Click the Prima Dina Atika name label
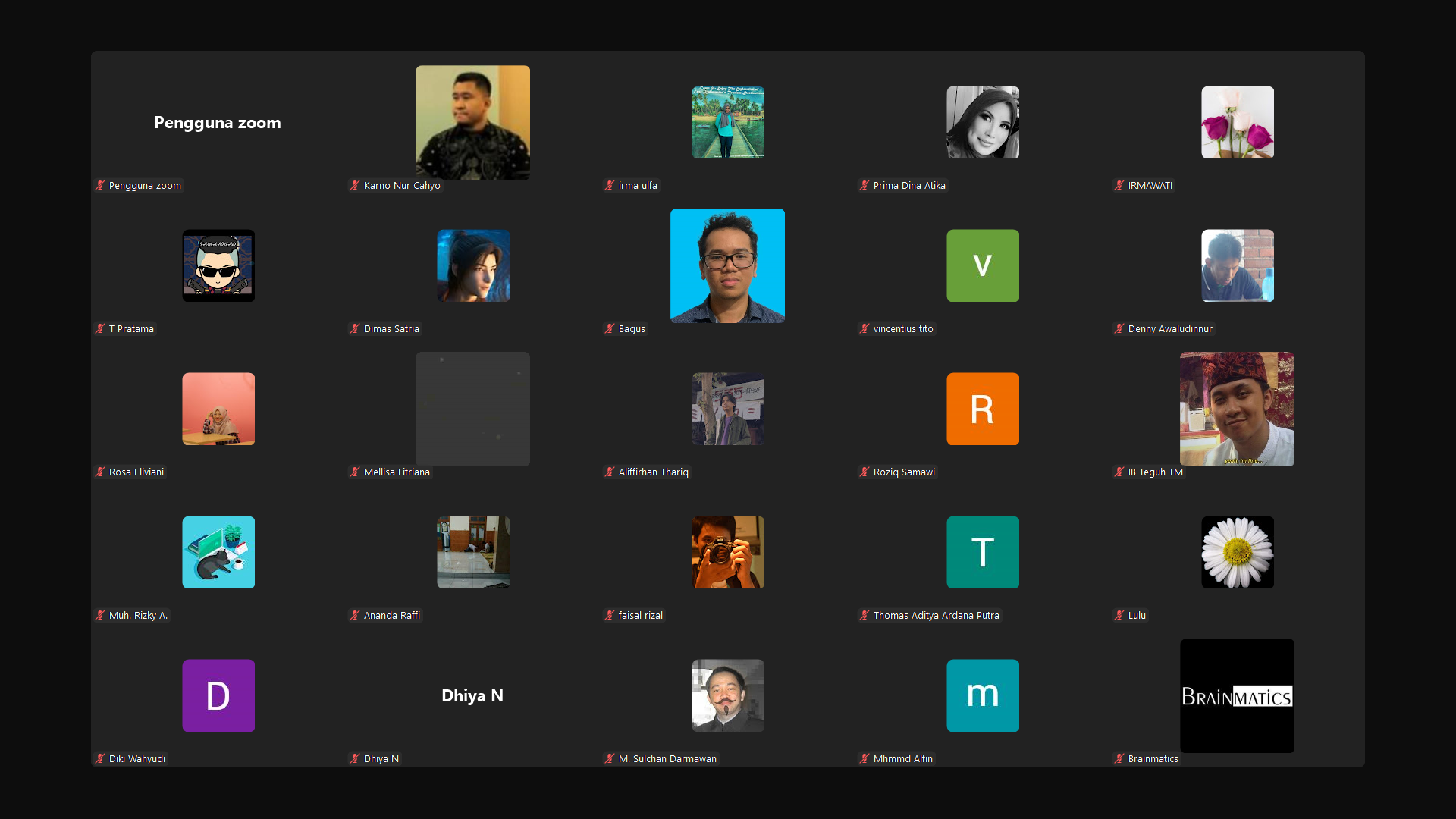The image size is (1456, 819). 908,185
